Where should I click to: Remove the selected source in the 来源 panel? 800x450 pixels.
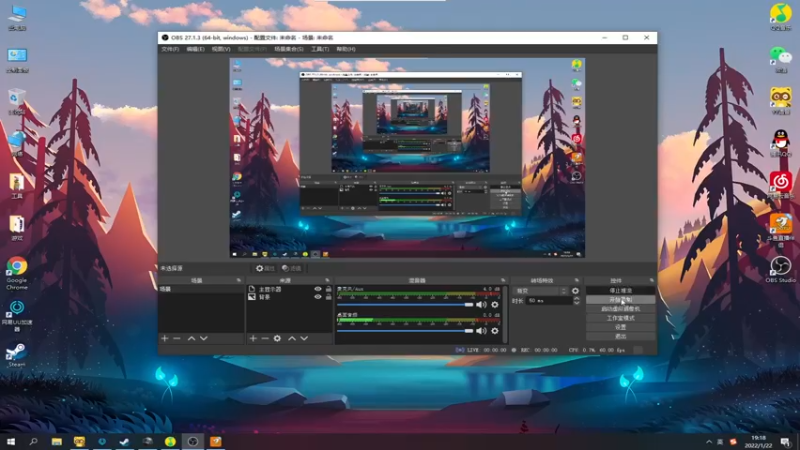pos(265,338)
